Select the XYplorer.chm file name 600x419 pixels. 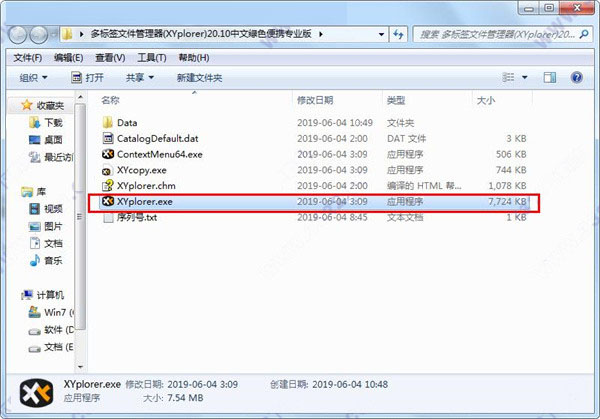(x=146, y=186)
